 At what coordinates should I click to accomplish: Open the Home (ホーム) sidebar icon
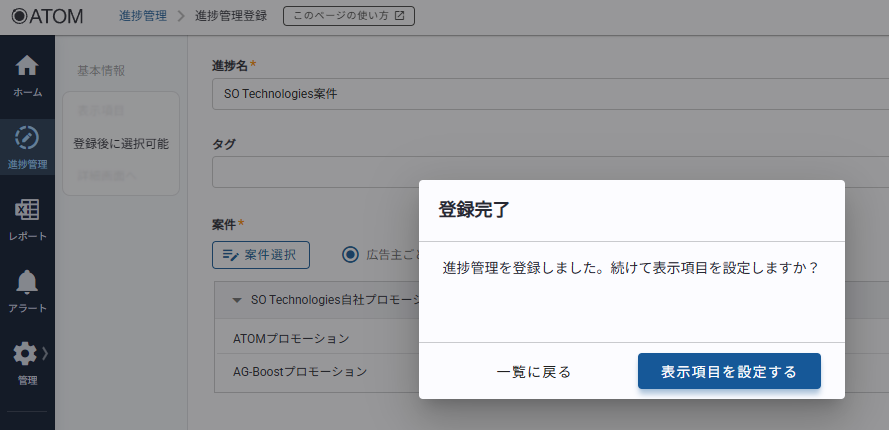point(27,66)
